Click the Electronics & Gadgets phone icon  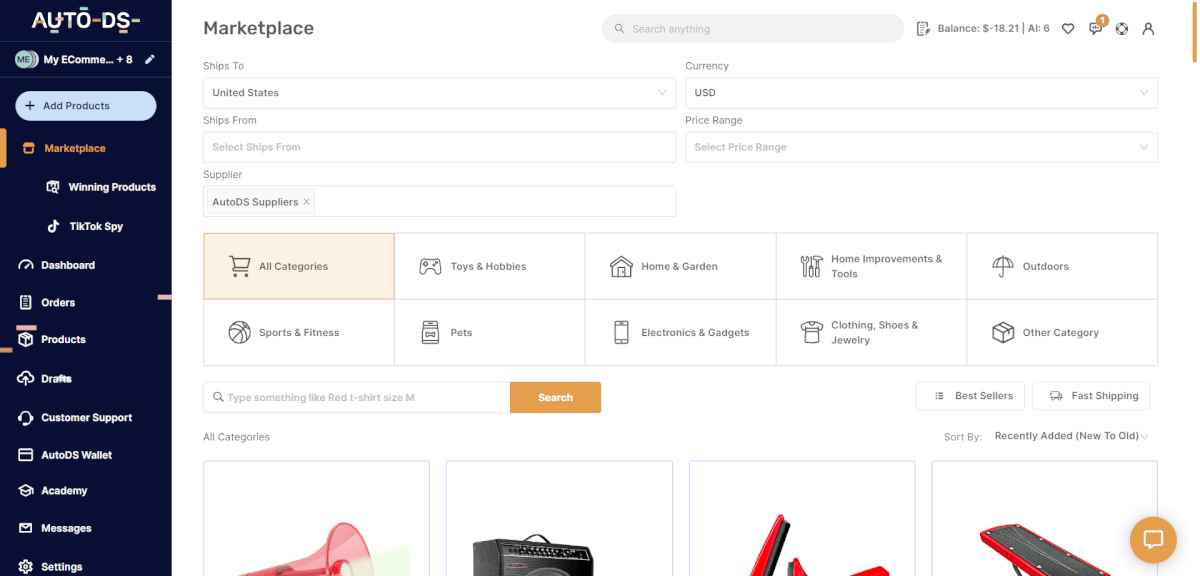coord(621,333)
